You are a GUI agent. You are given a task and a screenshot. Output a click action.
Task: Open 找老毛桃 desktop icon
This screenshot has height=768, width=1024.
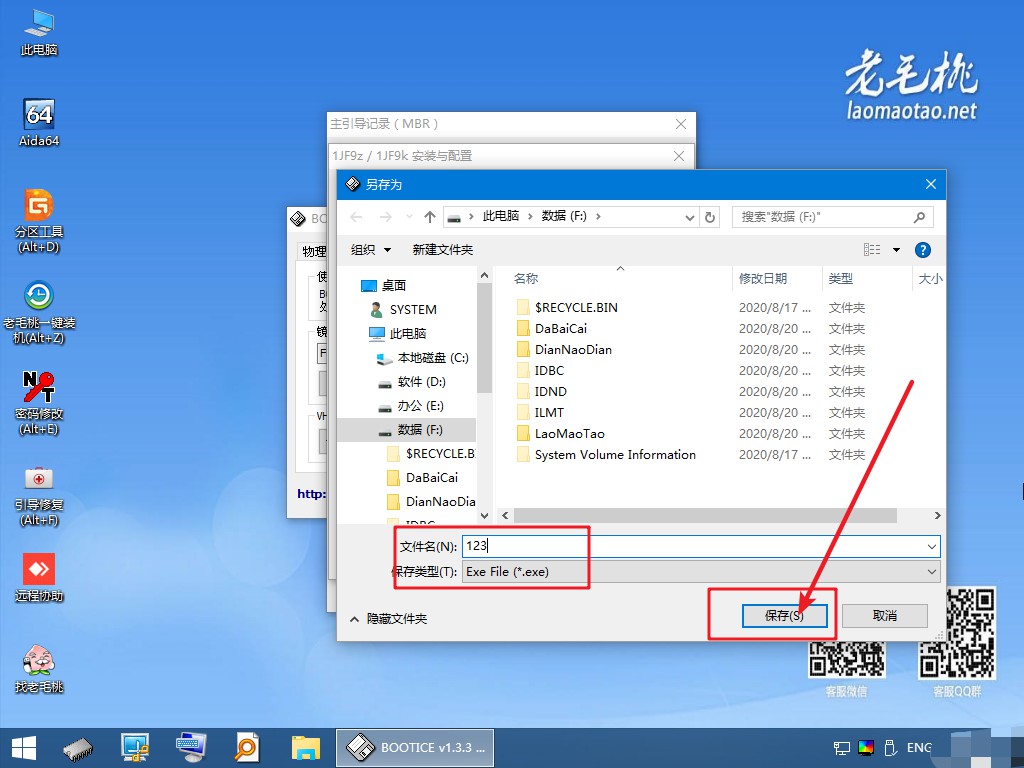(39, 669)
